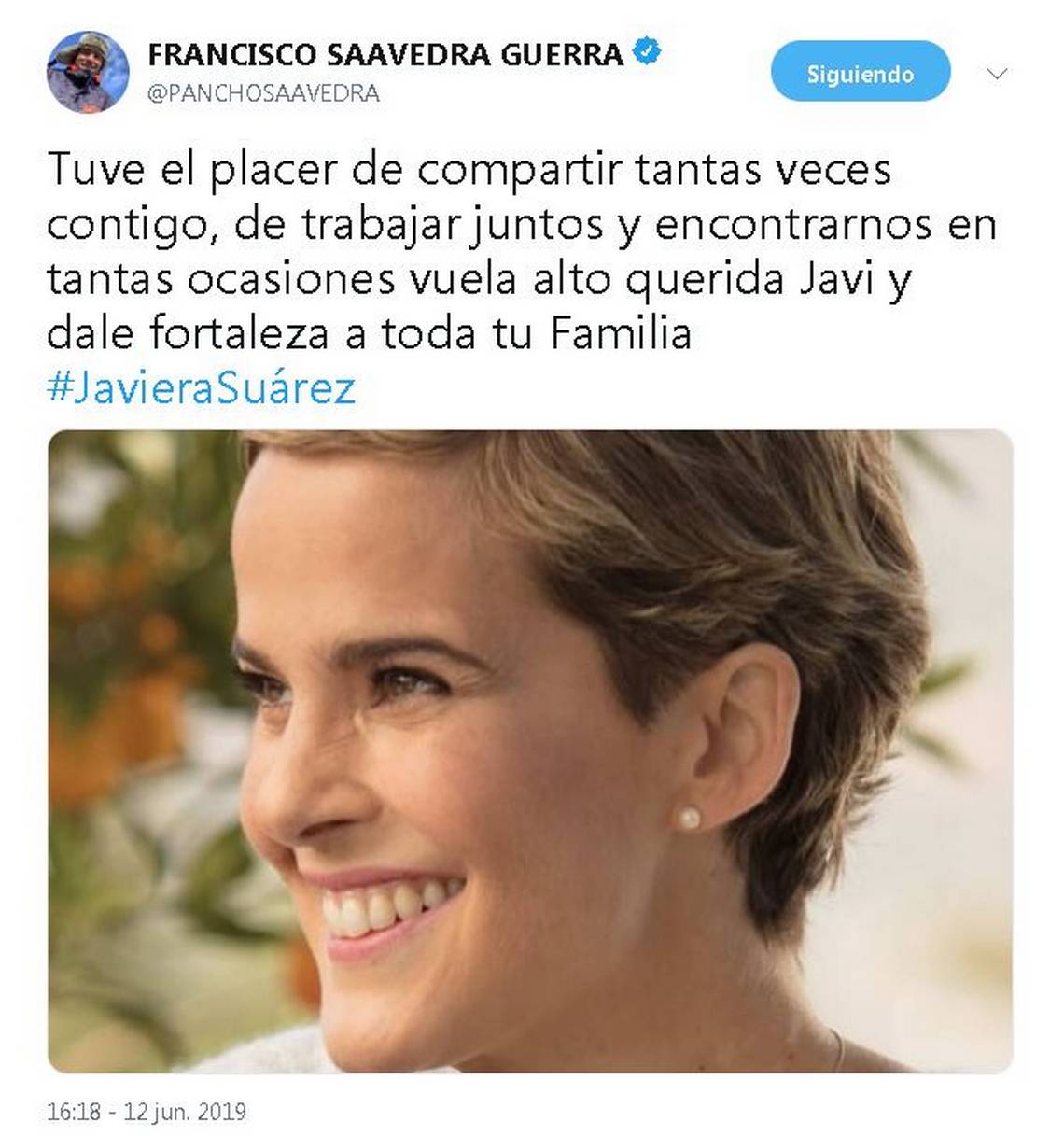
Task: Open Francisco Saavedra's profile avatar
Action: 87,73
